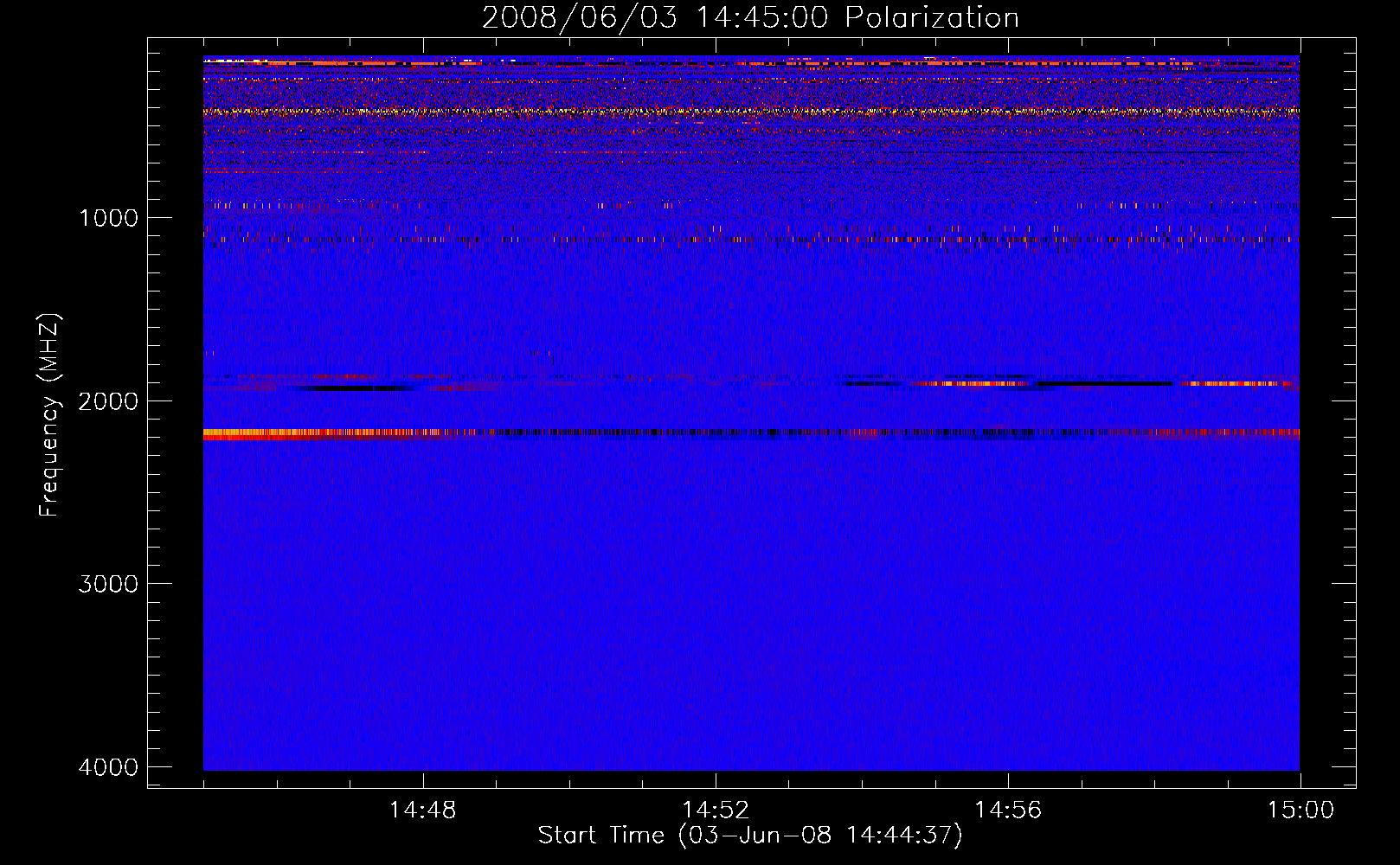Click the 15:00 time axis label
1400x865 pixels.
click(x=1300, y=811)
